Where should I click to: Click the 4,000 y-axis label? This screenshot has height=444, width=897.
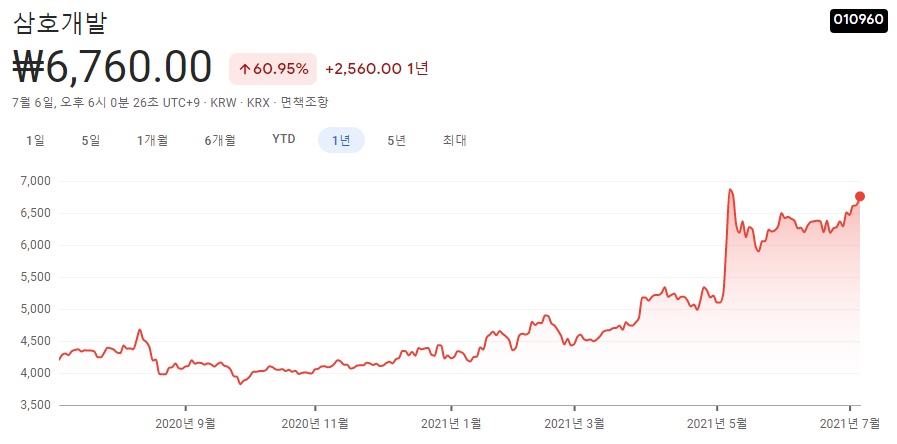tap(35, 374)
